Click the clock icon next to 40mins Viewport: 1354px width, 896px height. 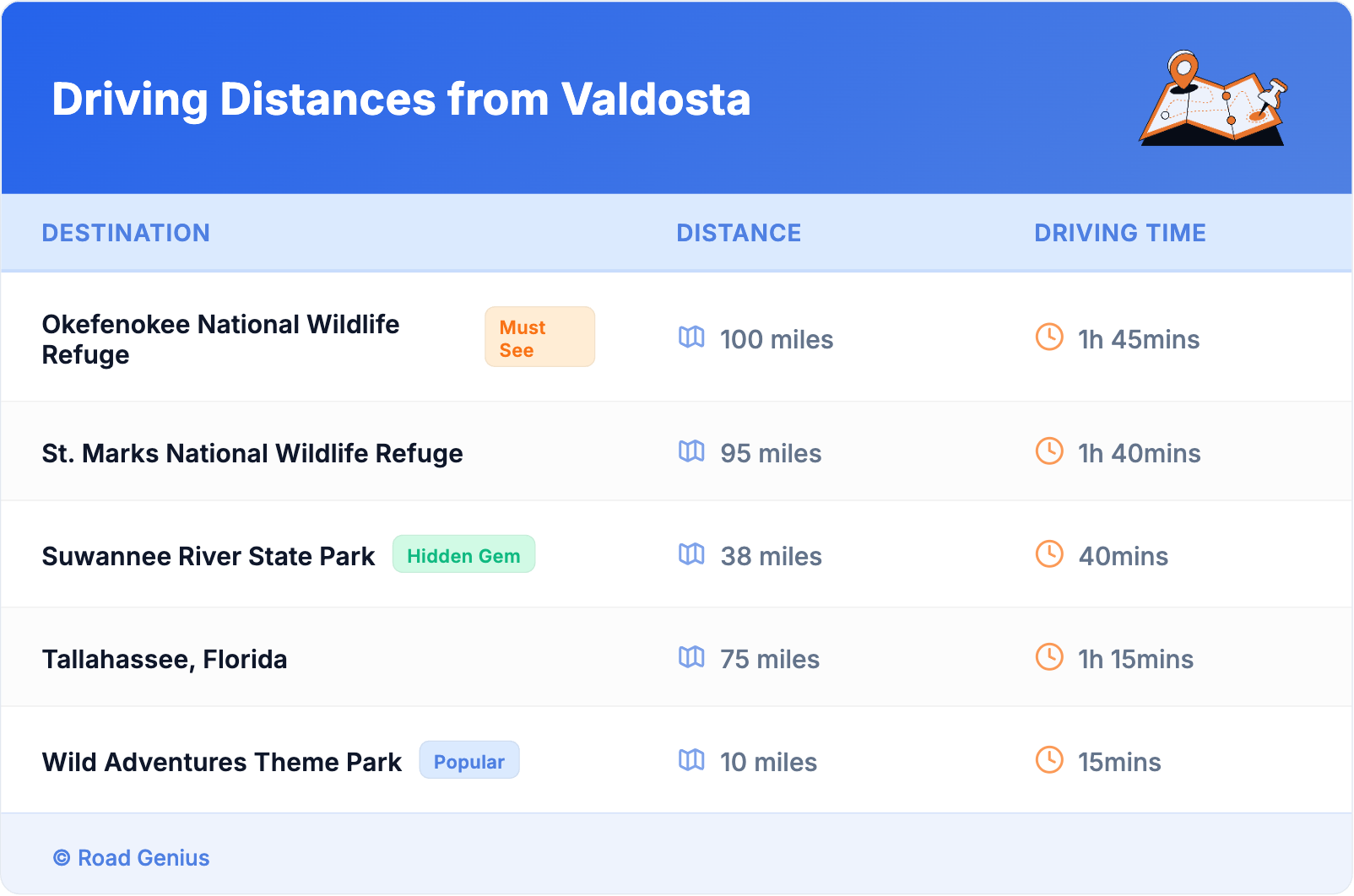click(x=1049, y=554)
